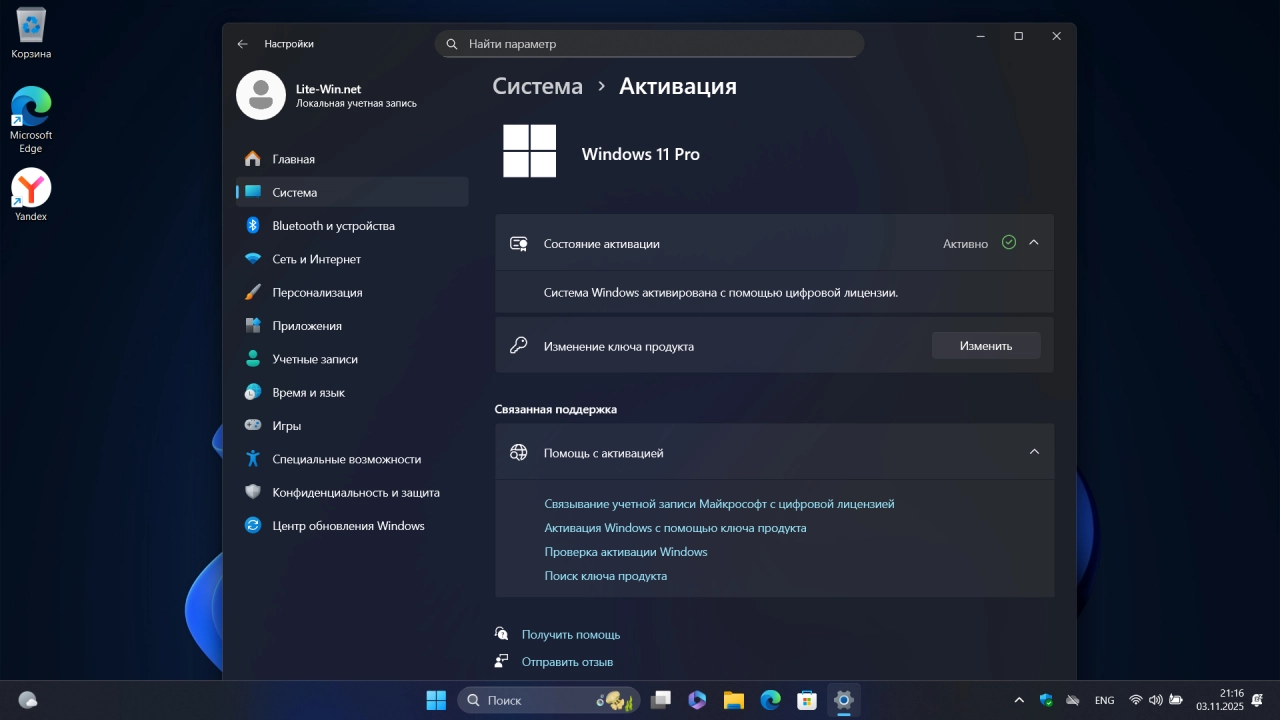Click the Windows logo beside Windows 11 Pro
This screenshot has width=1280, height=720.
[529, 151]
